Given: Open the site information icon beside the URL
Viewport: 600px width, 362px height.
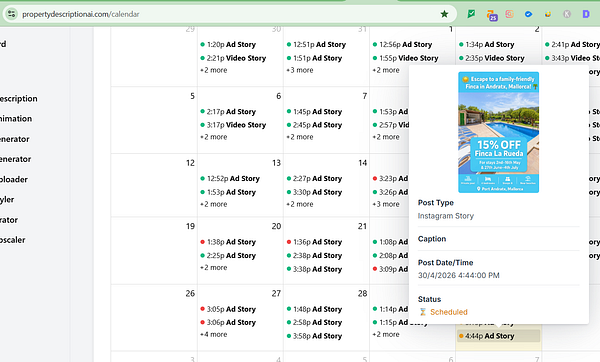Looking at the screenshot, I should point(11,14).
